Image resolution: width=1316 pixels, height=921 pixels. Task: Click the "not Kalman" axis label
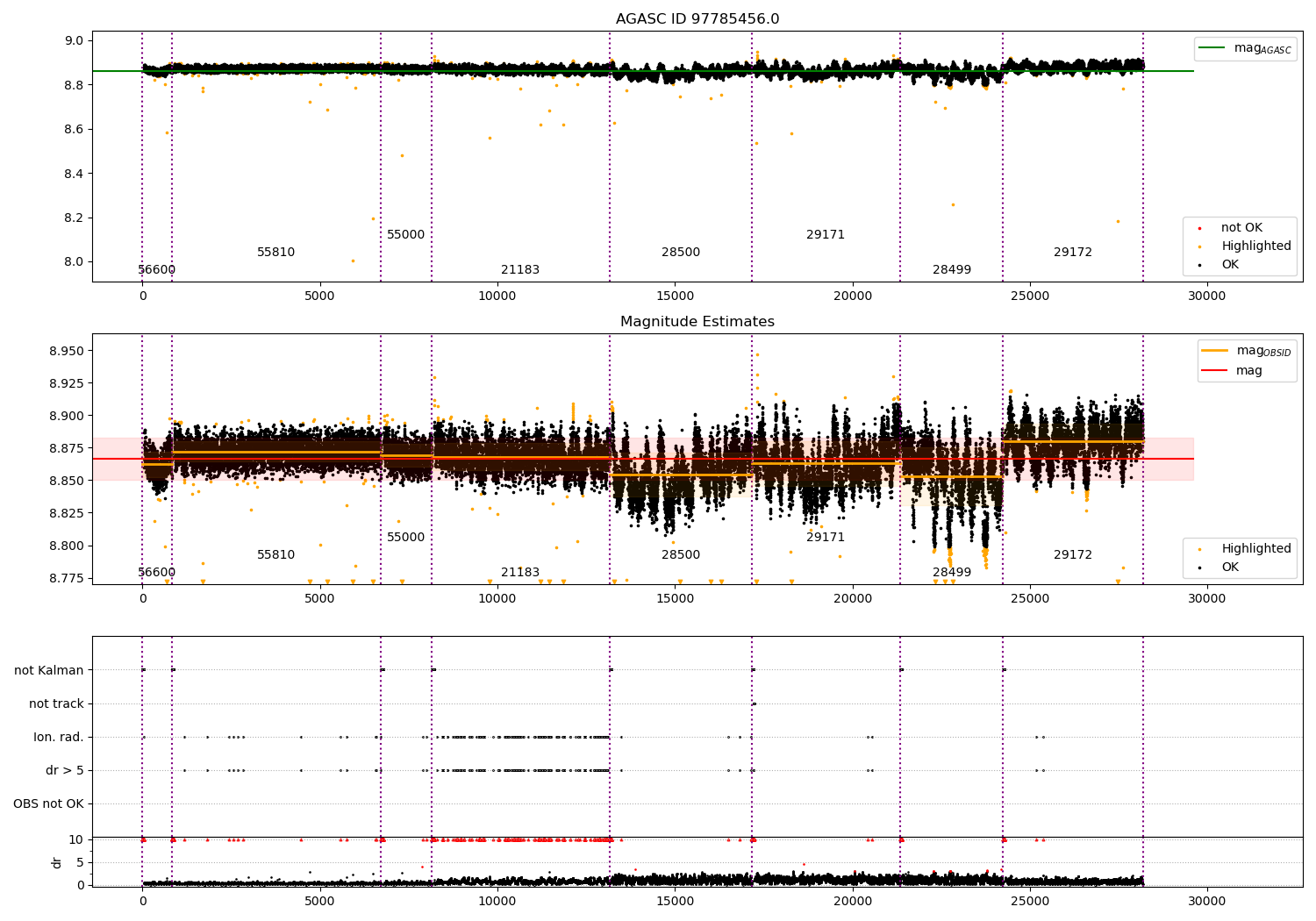pos(49,671)
